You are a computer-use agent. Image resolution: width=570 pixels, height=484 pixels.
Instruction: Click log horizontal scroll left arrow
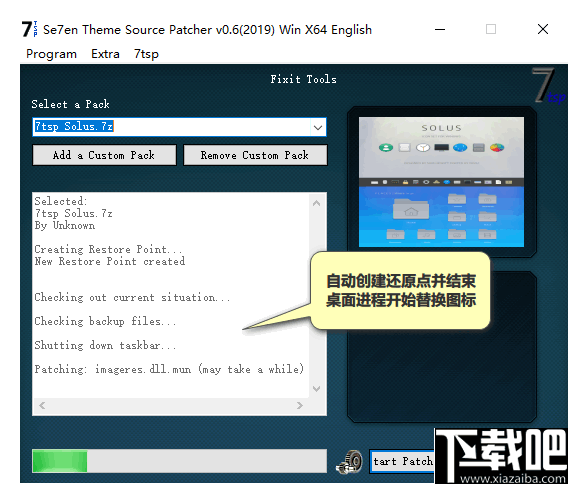click(x=42, y=405)
